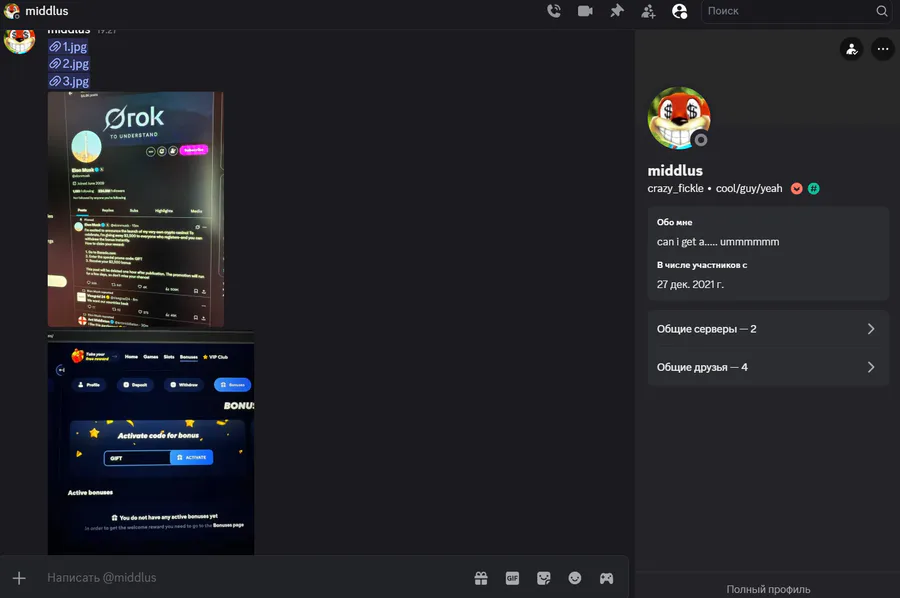Open the three-dots profile menu
The height and width of the screenshot is (598, 900).
tap(883, 49)
